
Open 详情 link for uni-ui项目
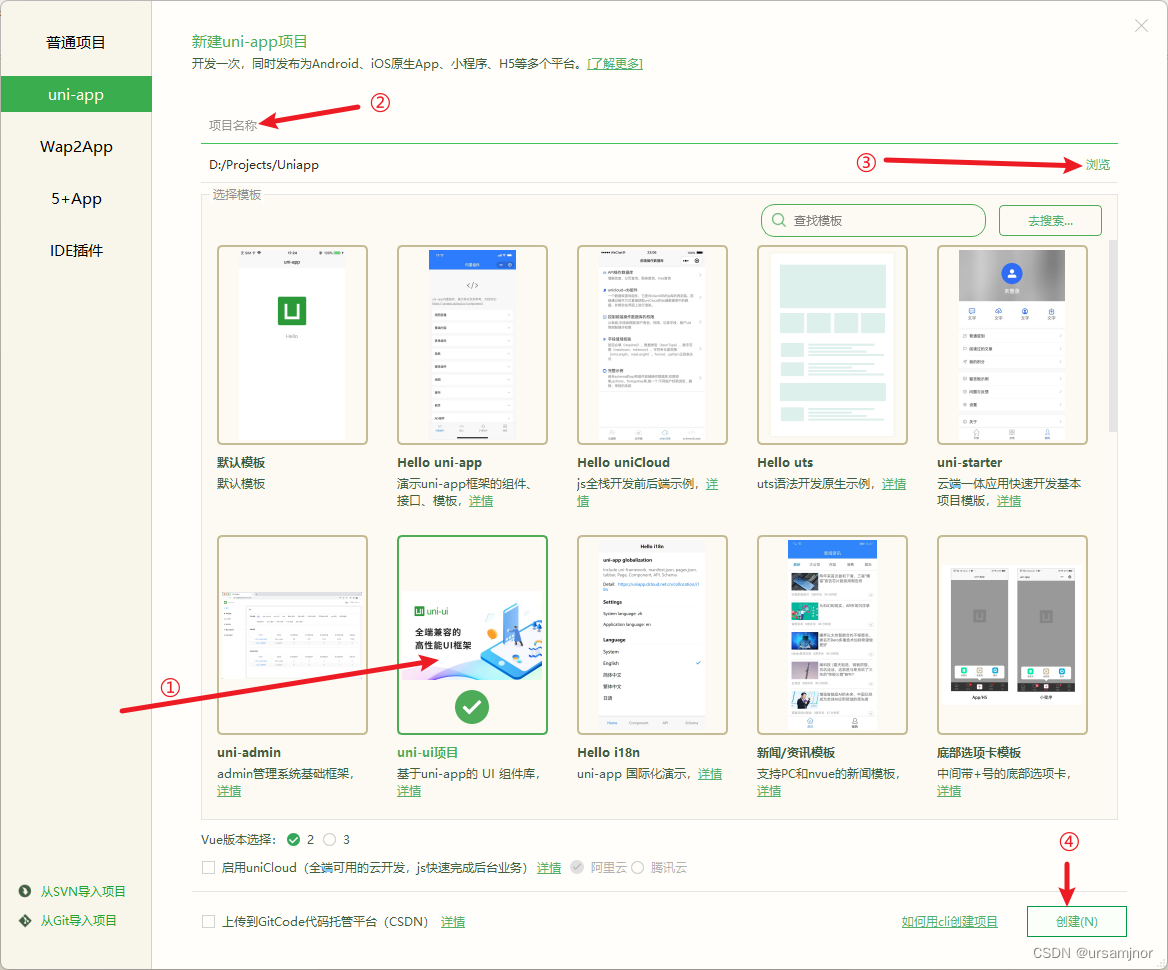pos(409,790)
